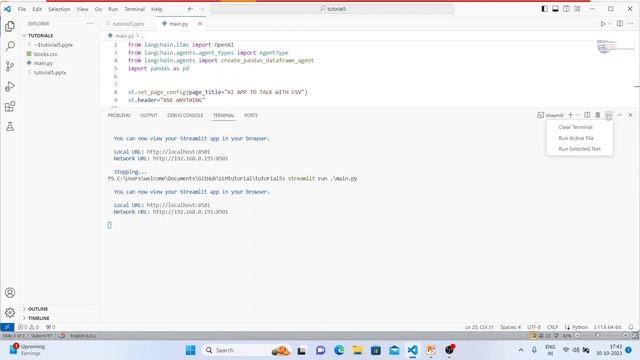
Task: Click the tutorial5 command center search box
Action: click(332, 9)
